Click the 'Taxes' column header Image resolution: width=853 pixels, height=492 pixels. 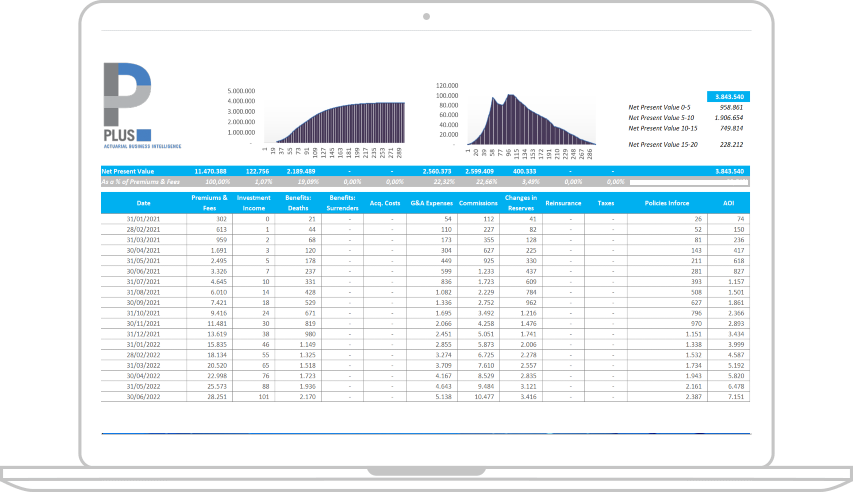(605, 203)
